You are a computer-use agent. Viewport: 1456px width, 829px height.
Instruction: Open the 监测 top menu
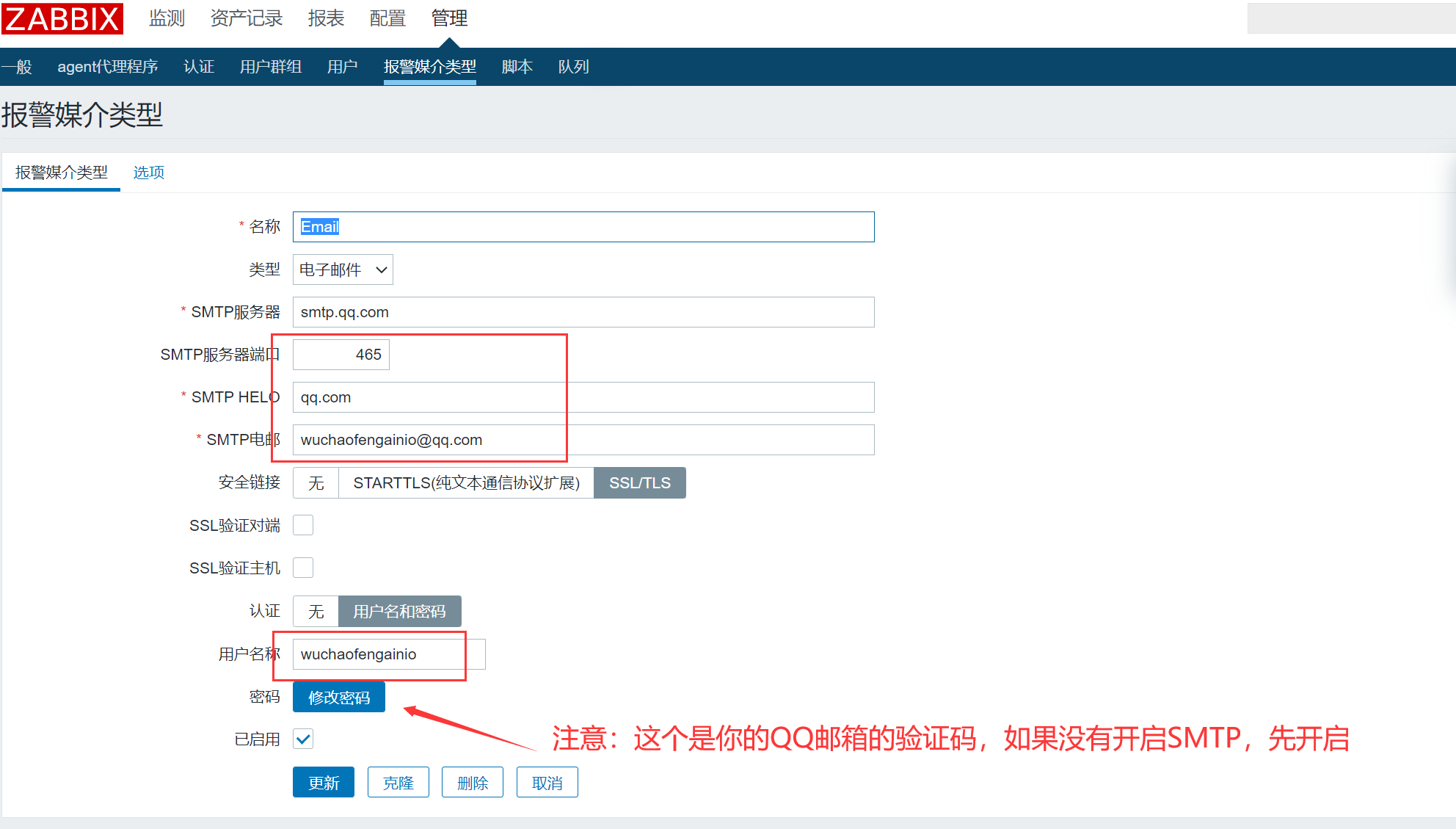[167, 18]
